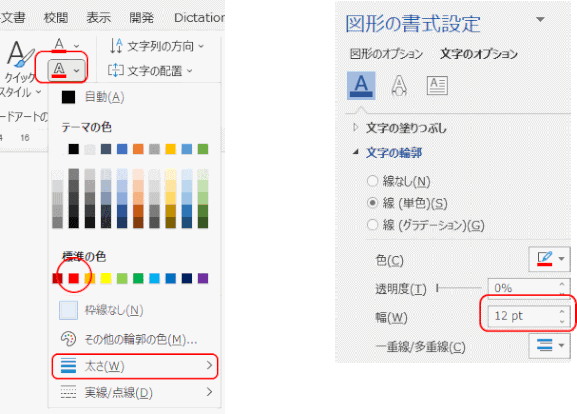The width and height of the screenshot is (577, 414).
Task: Select the 線なし(N) radio button
Action: click(x=372, y=181)
